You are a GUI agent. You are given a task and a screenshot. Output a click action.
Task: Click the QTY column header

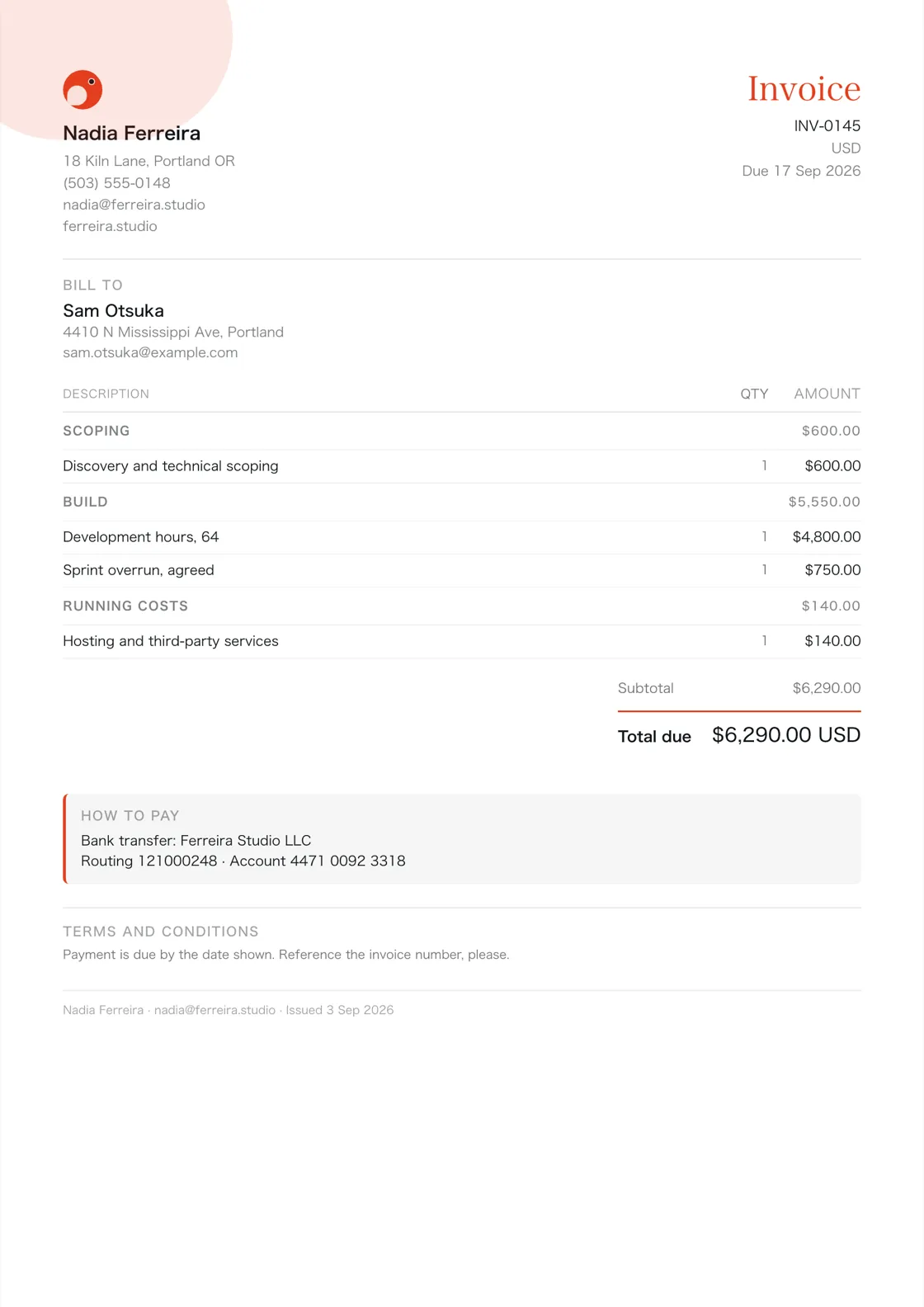point(754,394)
